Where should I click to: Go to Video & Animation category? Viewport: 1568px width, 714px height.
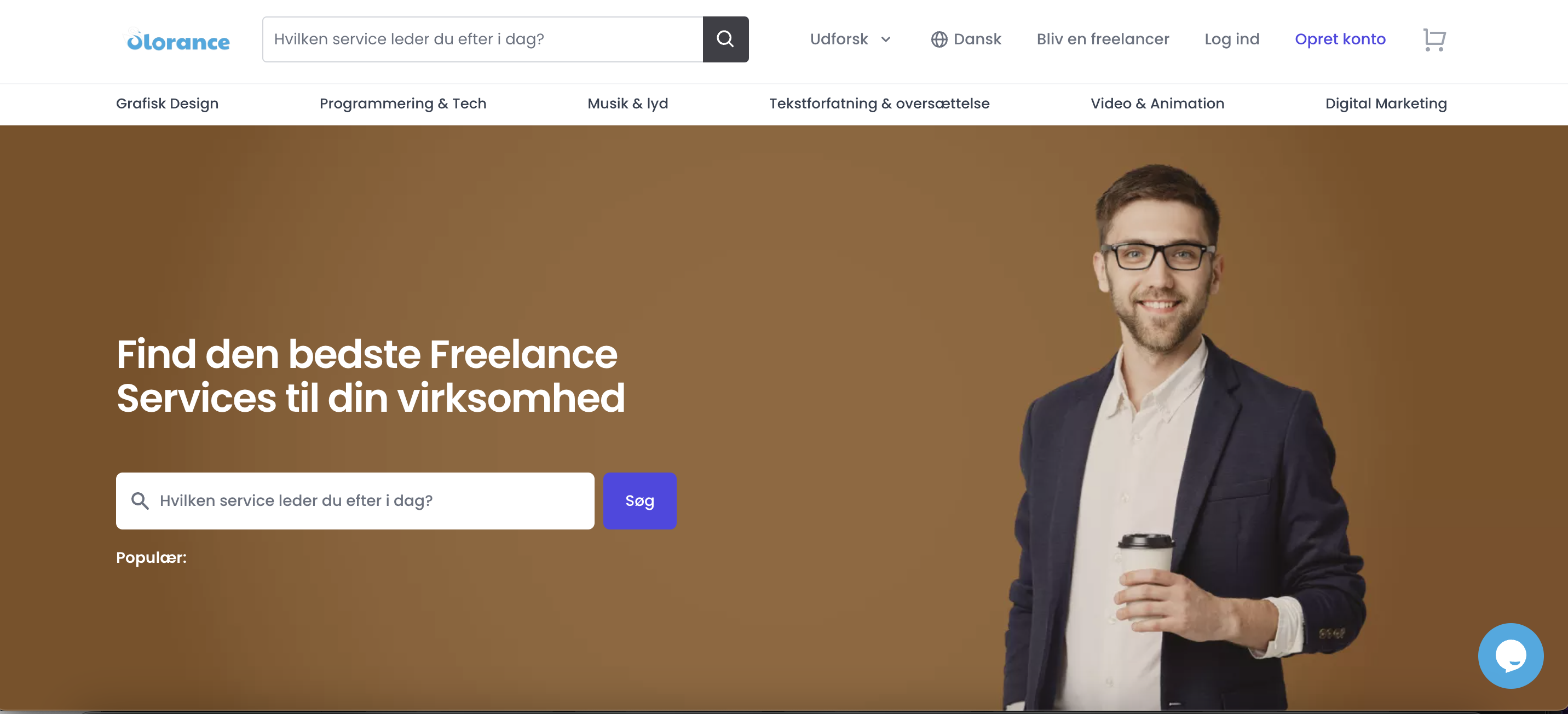point(1157,103)
